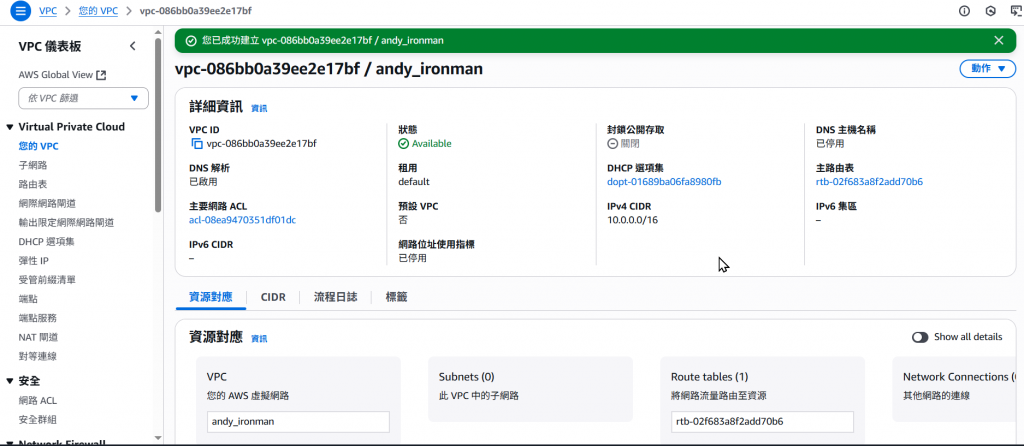Click the 資訊 link beside 詳細資訊

[259, 108]
